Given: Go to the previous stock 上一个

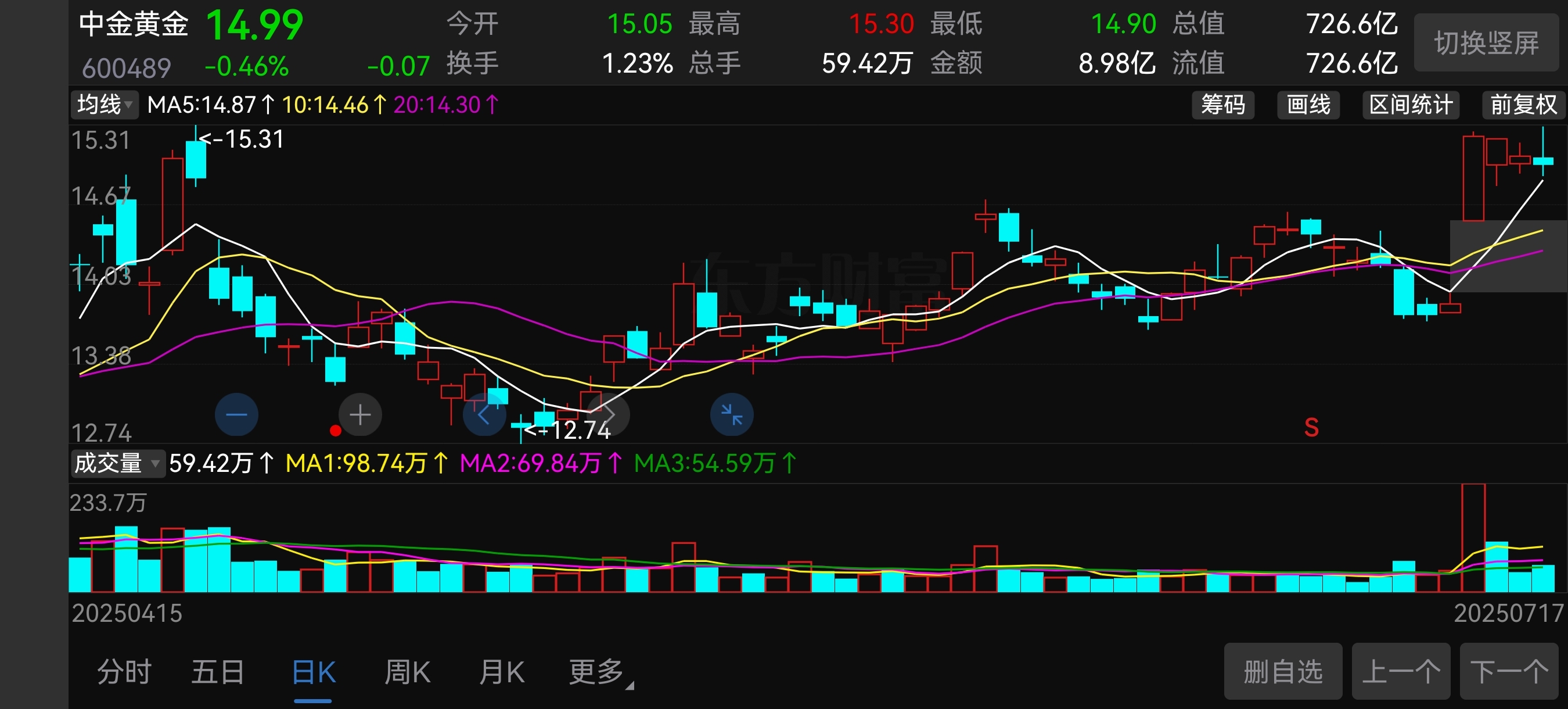Looking at the screenshot, I should (x=1401, y=671).
